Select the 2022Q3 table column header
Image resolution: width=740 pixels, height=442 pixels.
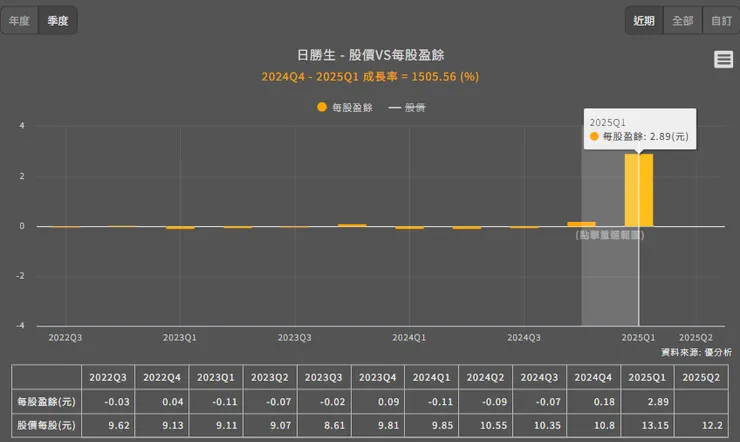coord(108,377)
